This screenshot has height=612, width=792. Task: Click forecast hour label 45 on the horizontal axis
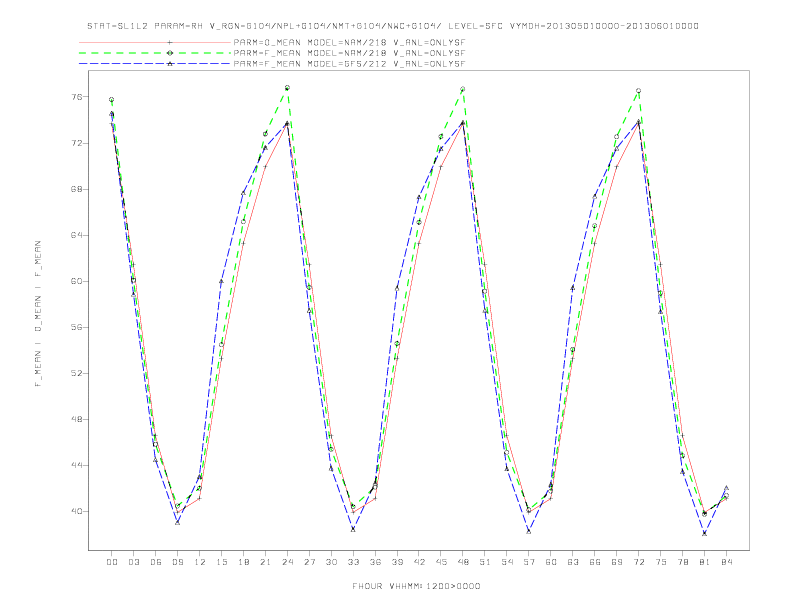tap(441, 562)
